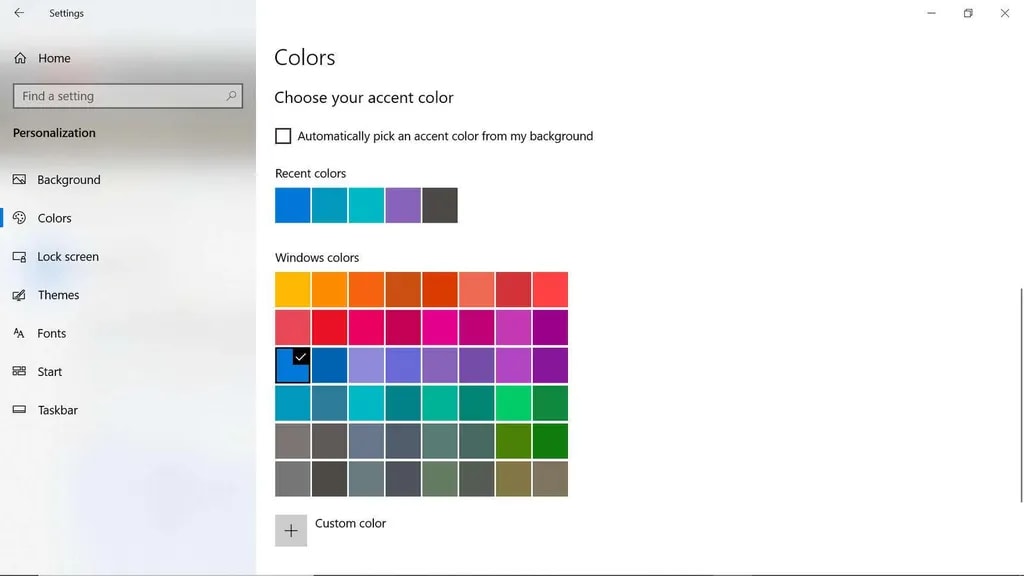
Task: Open the Colors personalization section
Action: [x=54, y=218]
